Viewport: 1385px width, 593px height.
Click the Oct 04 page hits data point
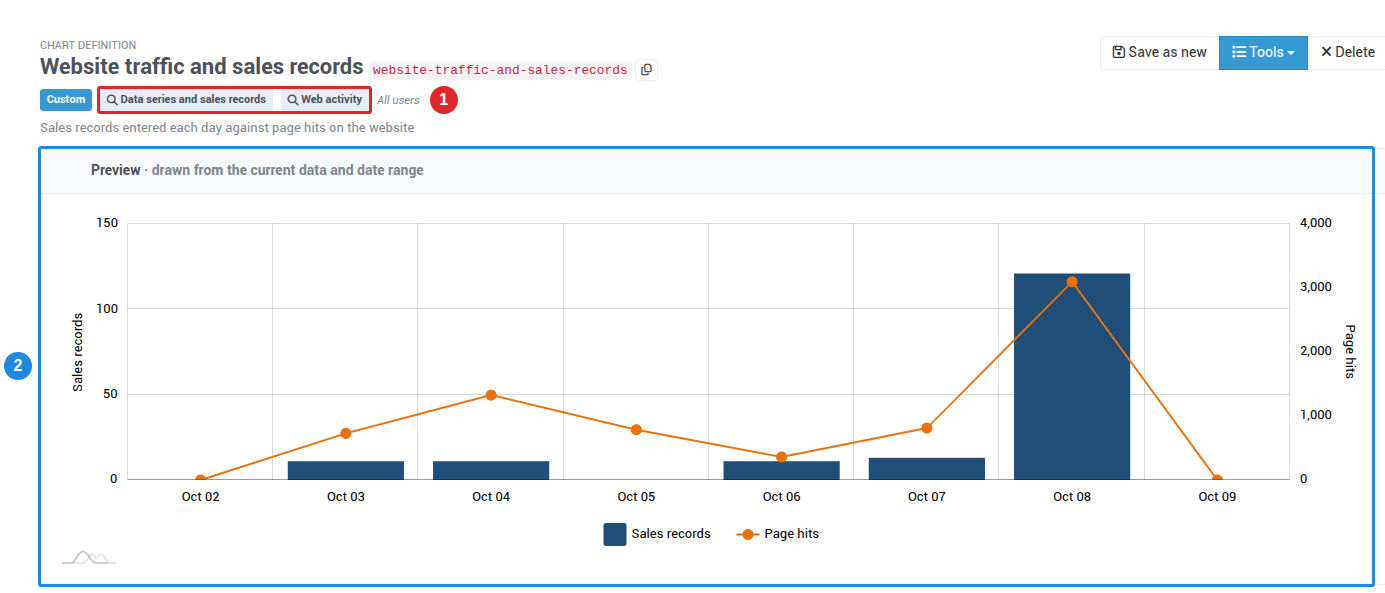(x=491, y=395)
